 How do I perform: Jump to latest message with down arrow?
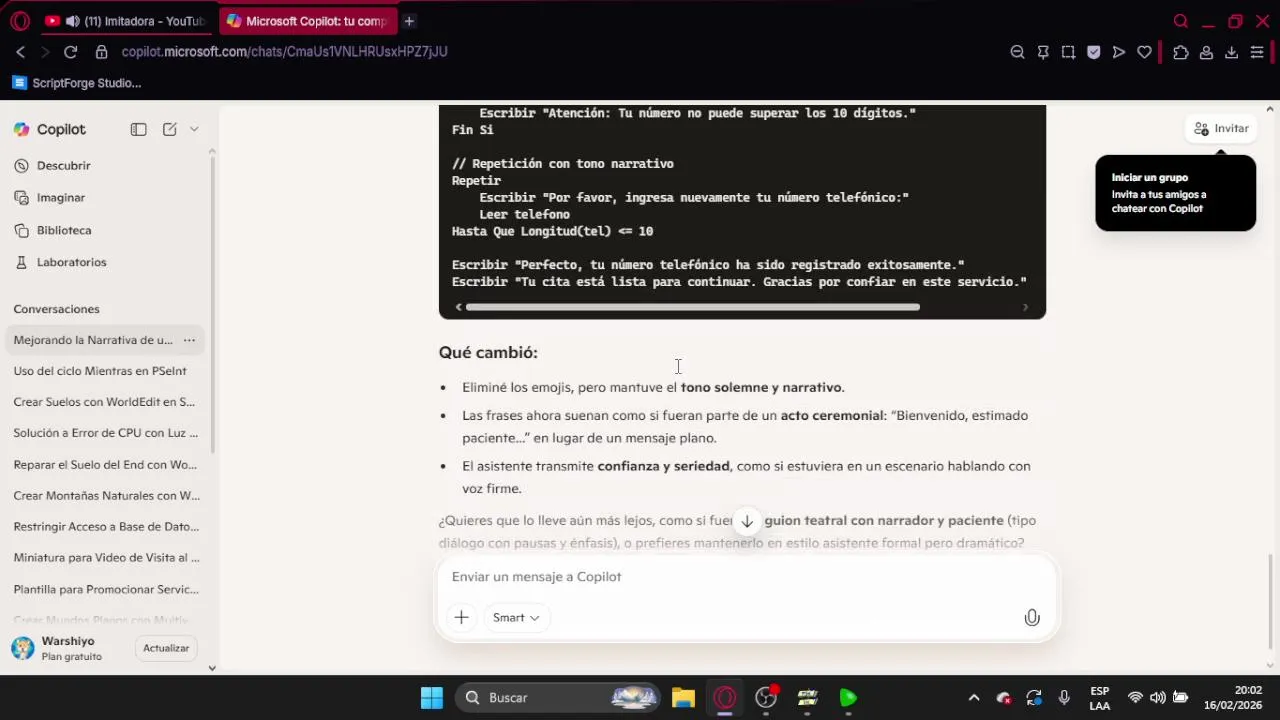point(747,521)
